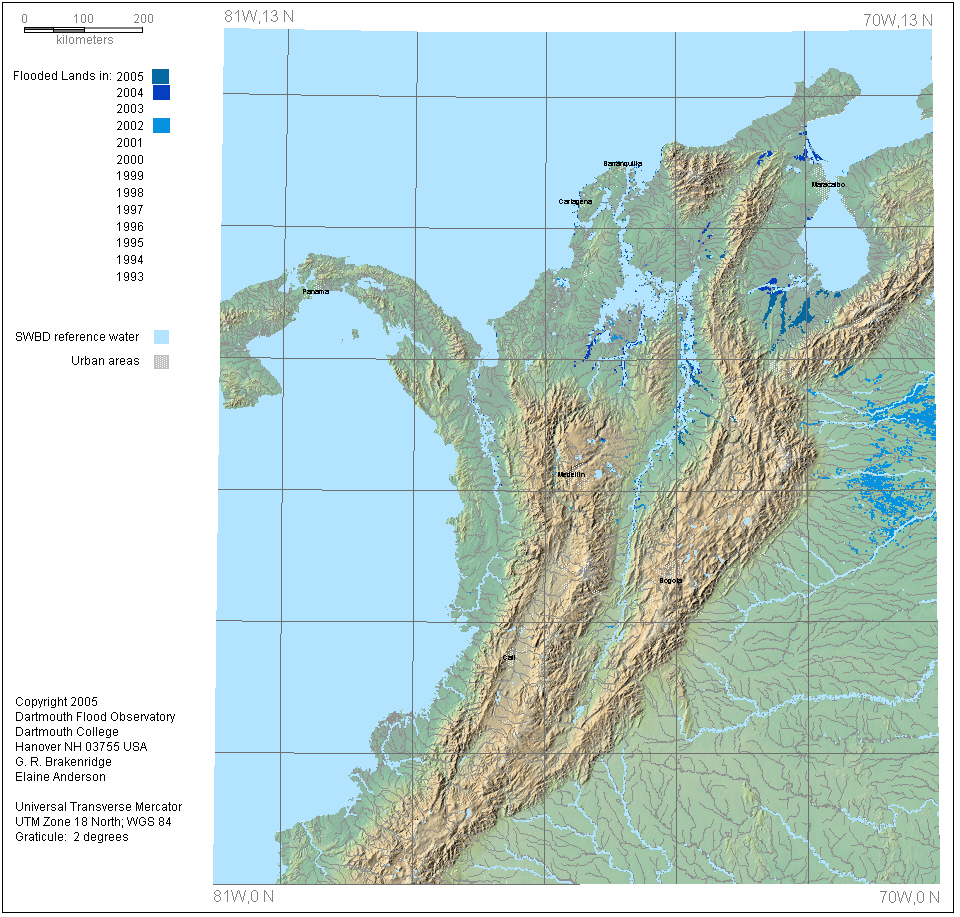
Task: Pick the 2002 light blue legend swatch
Action: (x=161, y=126)
